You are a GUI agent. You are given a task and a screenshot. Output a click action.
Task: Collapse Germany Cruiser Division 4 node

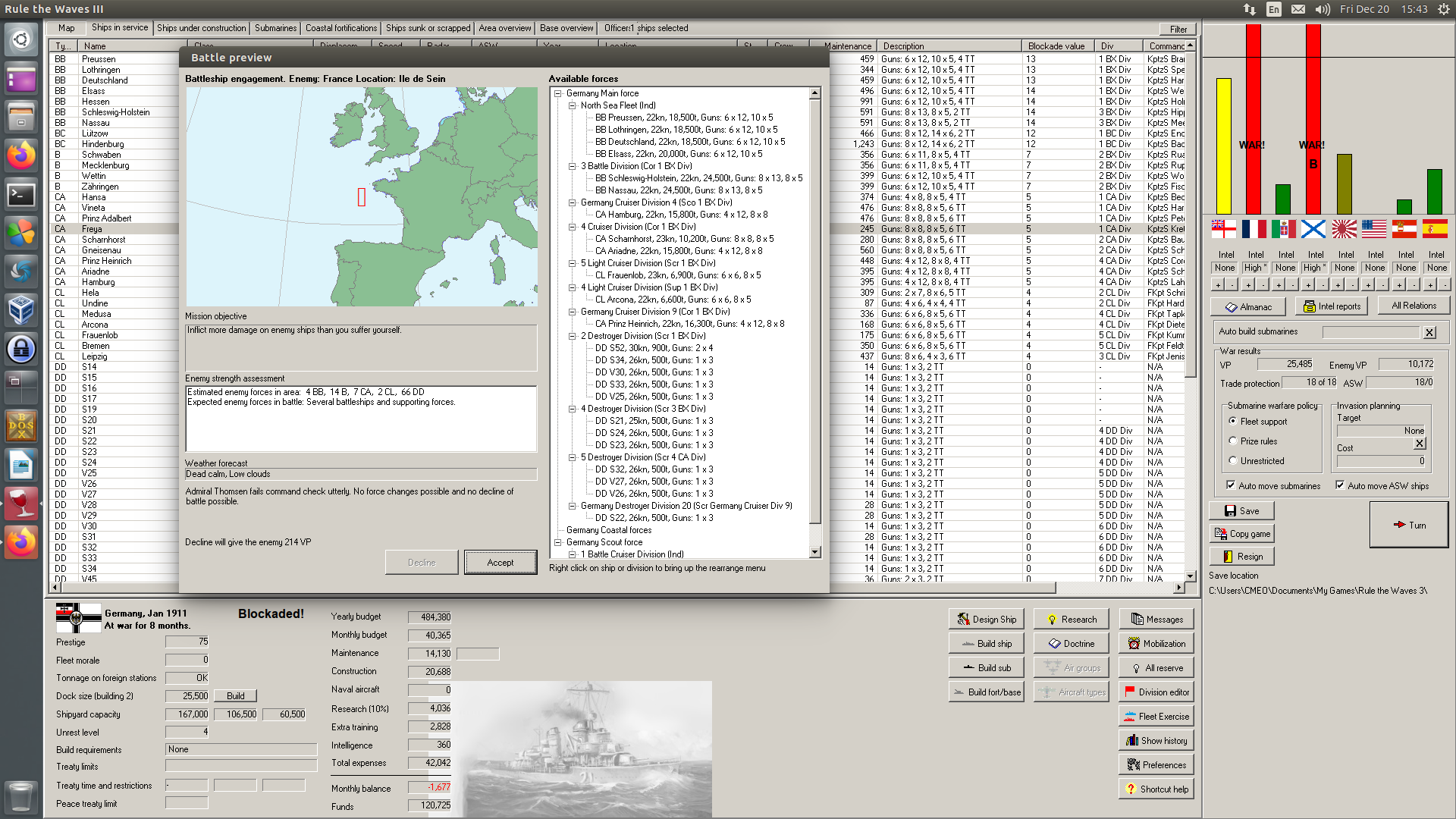coord(573,202)
